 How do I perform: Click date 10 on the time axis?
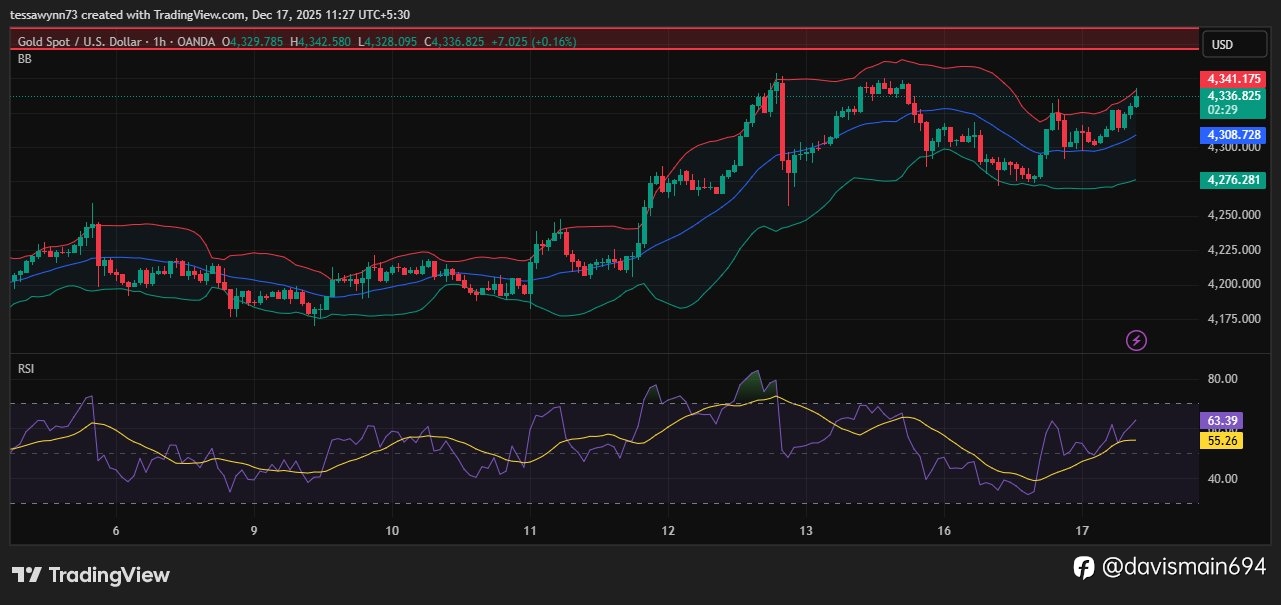(x=392, y=530)
